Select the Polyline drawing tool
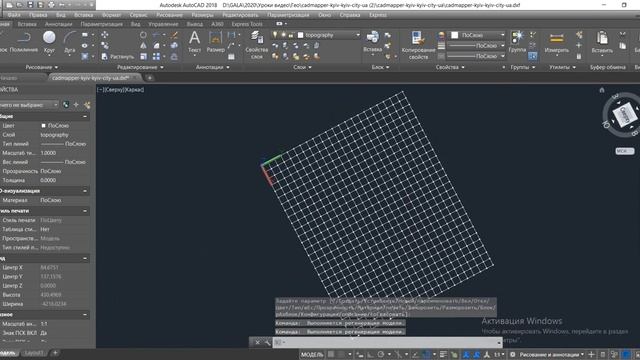The height and width of the screenshot is (360, 640). [23, 42]
